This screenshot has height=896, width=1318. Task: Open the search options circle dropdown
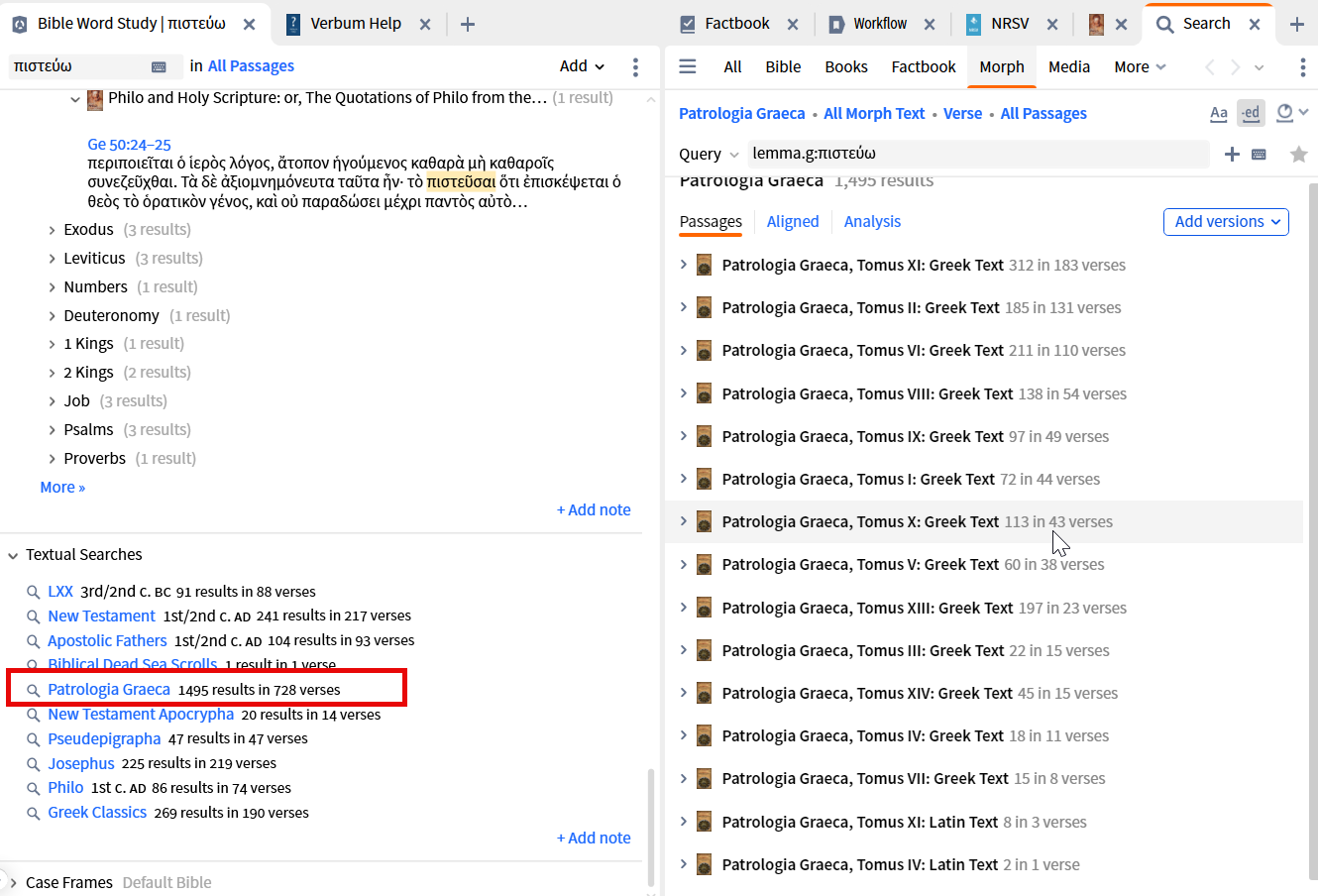point(1292,113)
